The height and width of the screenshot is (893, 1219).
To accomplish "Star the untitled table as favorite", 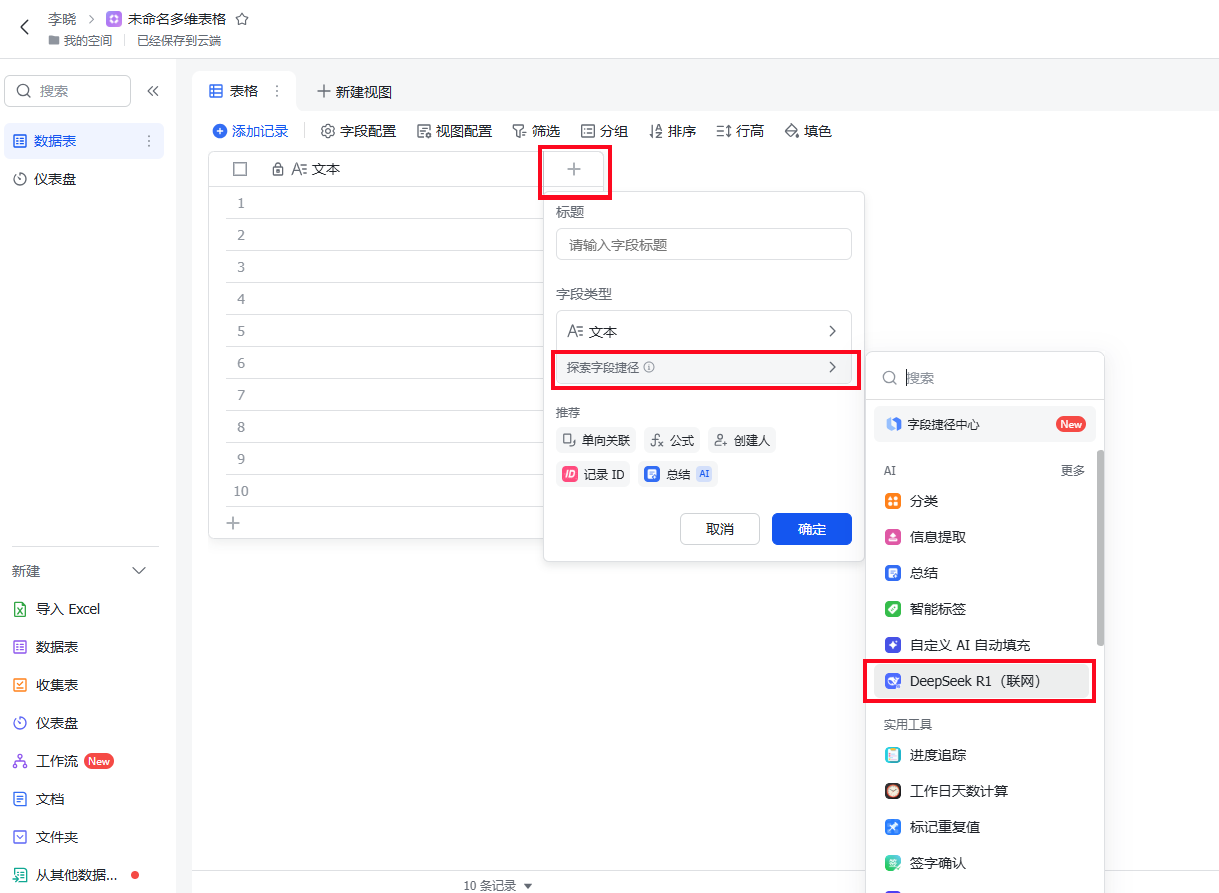I will (242, 19).
